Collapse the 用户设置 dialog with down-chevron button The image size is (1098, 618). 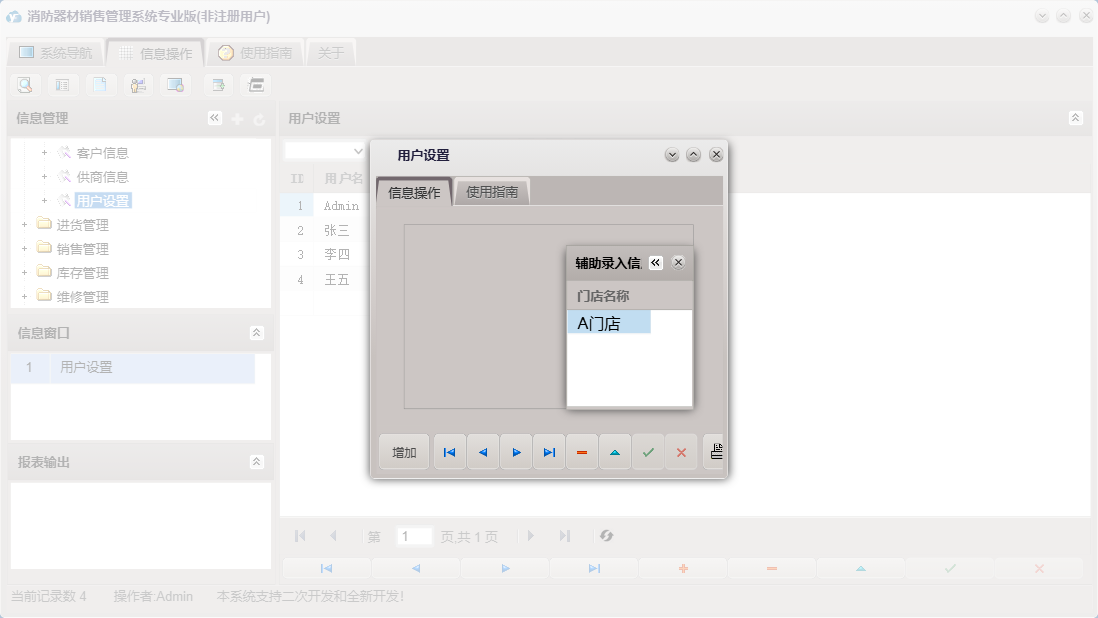click(x=672, y=155)
